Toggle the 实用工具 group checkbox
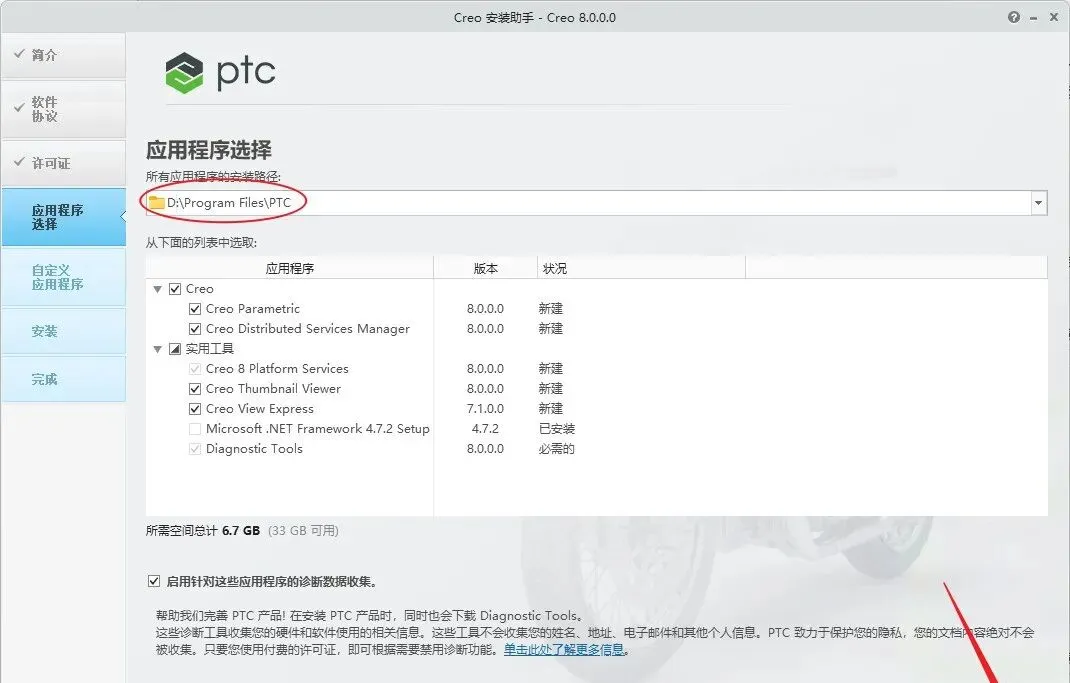The image size is (1070, 683). (175, 349)
